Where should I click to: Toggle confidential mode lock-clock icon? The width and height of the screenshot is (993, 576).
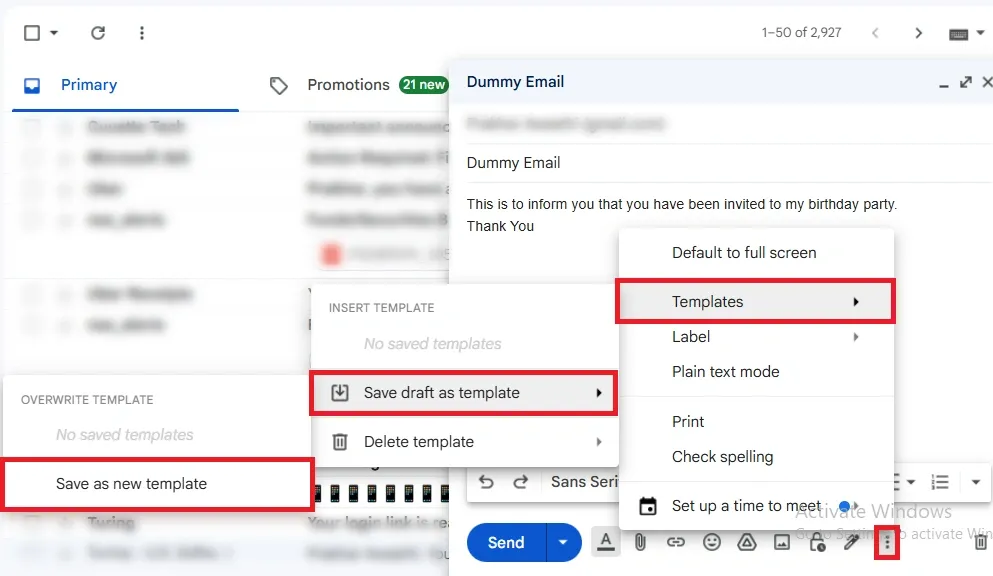click(x=817, y=542)
